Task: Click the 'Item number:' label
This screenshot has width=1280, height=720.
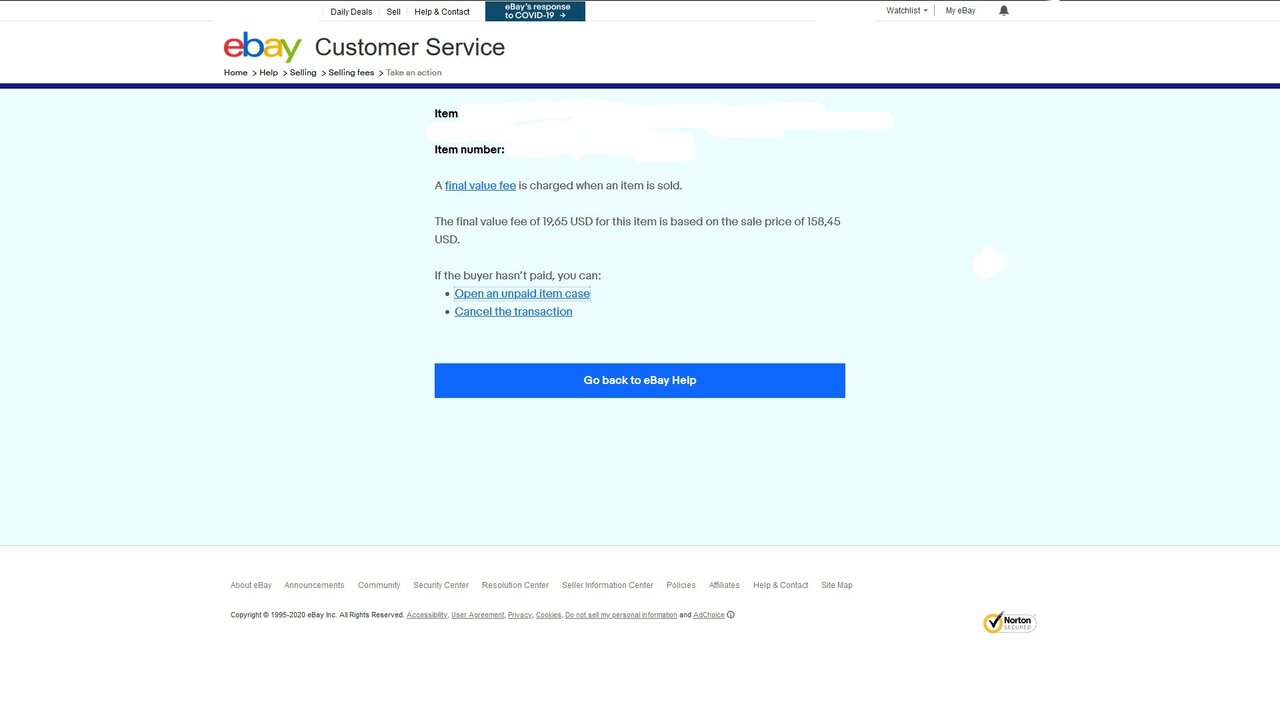Action: click(469, 150)
